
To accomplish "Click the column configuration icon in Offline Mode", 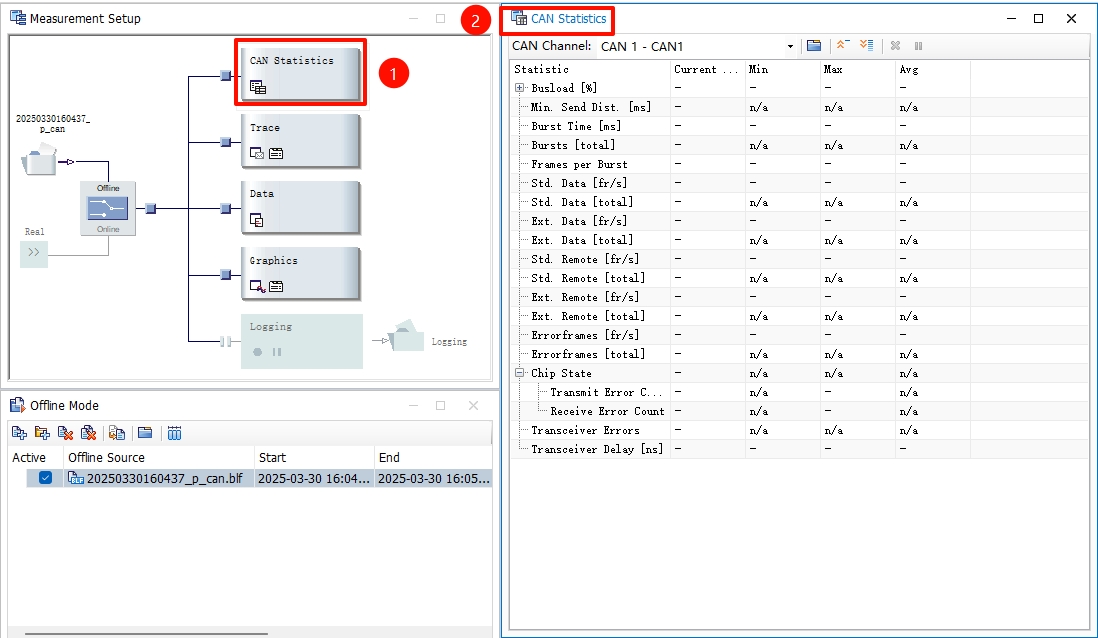I will click(174, 433).
